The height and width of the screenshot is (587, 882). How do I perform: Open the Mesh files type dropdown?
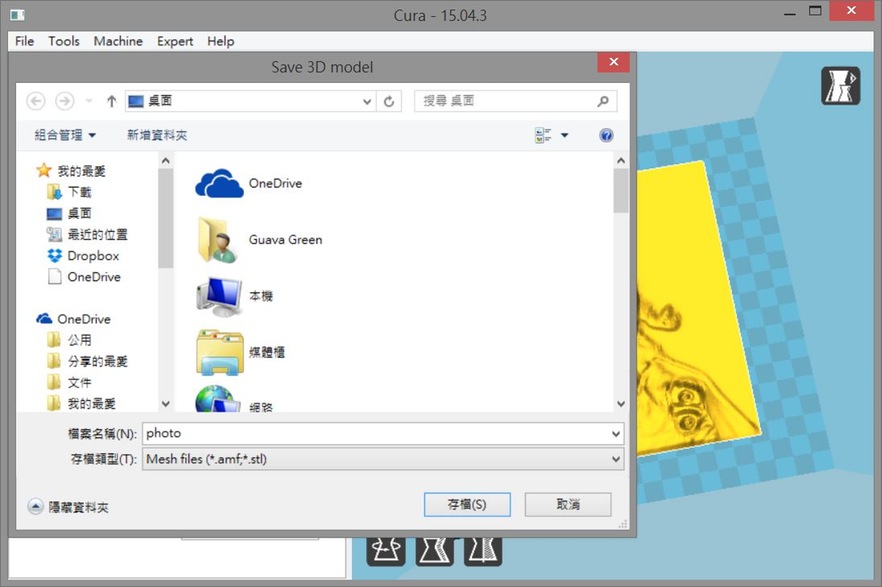click(383, 459)
